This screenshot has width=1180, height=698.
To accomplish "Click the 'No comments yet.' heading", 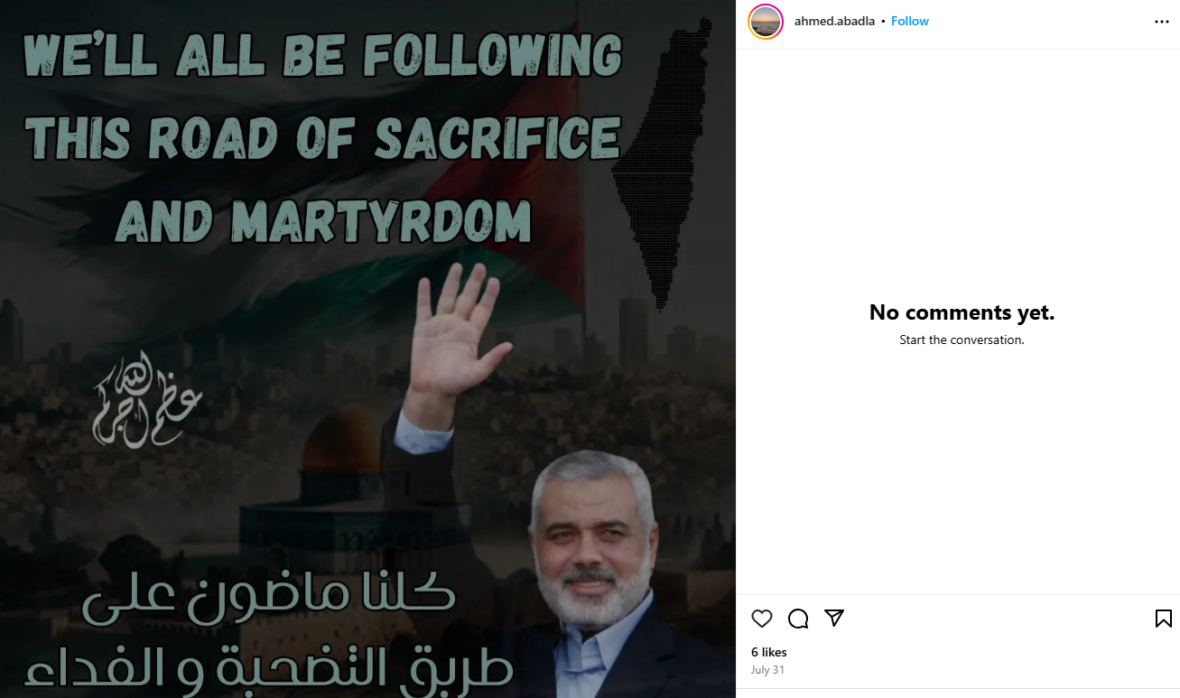I will [962, 312].
